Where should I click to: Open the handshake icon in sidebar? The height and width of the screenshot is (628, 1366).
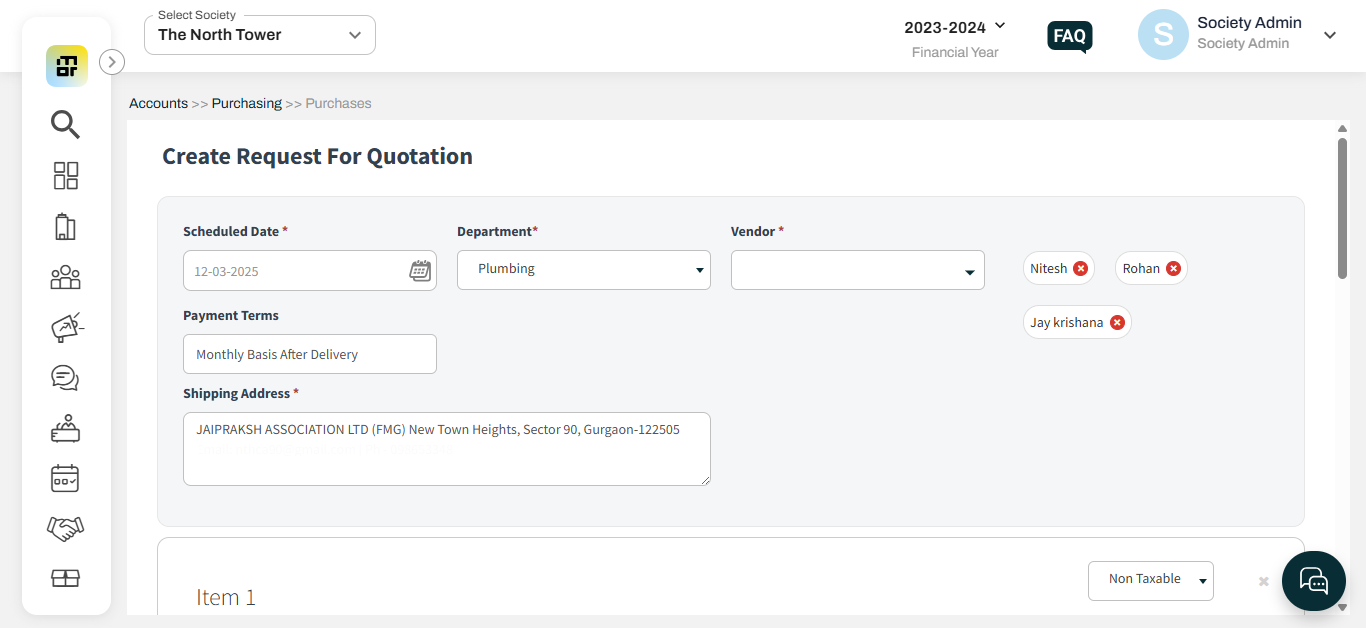pos(65,528)
